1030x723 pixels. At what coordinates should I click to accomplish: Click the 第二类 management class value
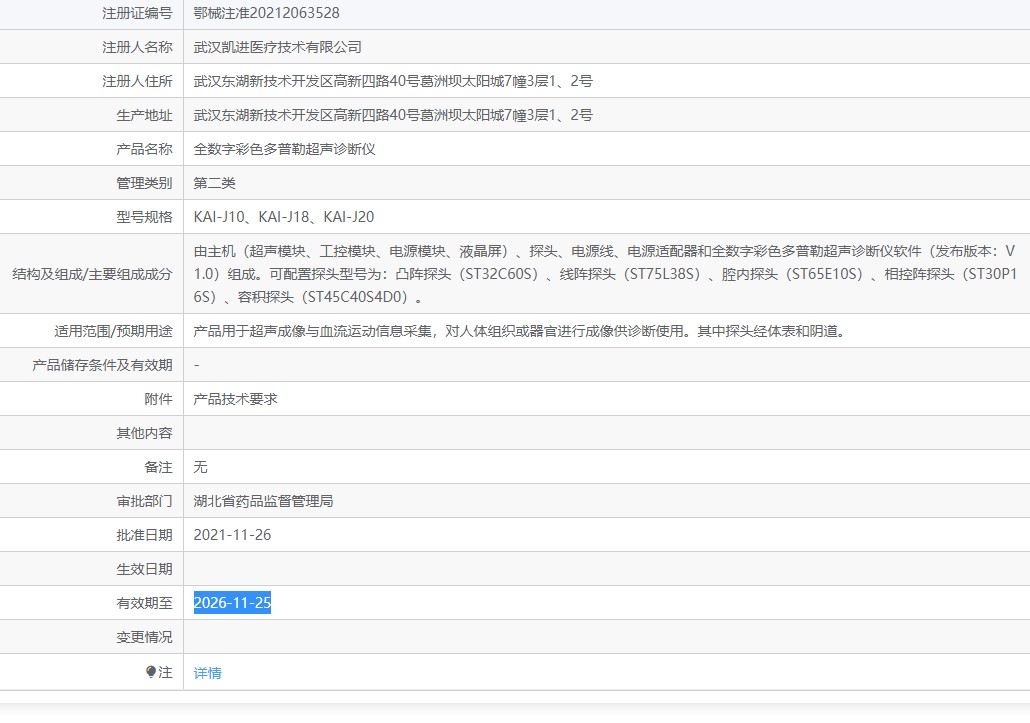(x=214, y=183)
